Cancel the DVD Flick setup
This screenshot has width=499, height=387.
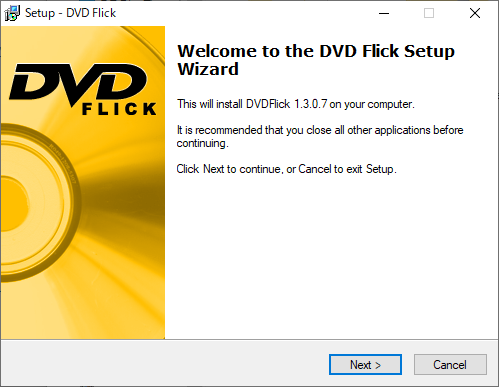click(x=450, y=364)
